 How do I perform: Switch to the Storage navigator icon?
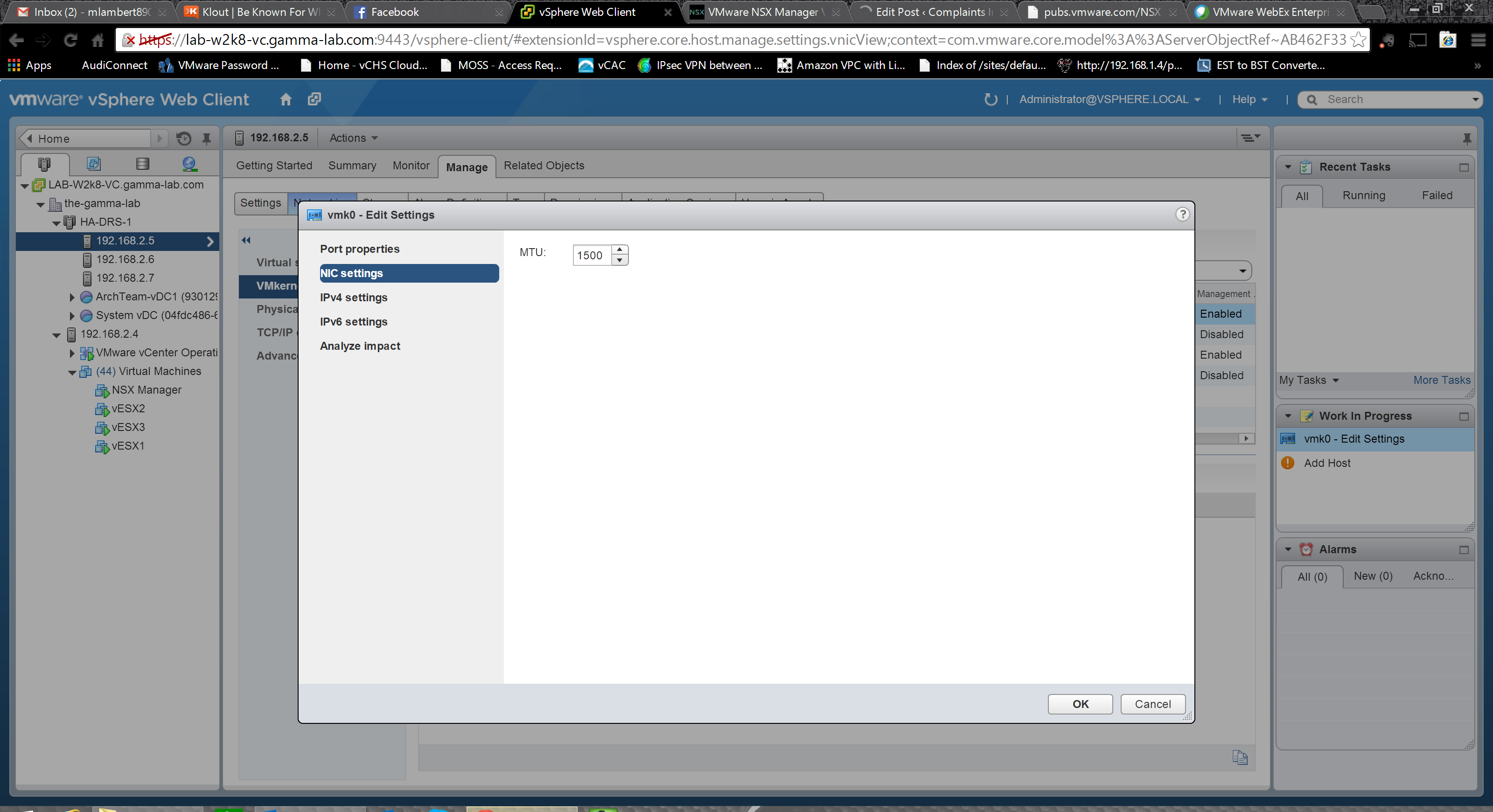click(x=142, y=164)
